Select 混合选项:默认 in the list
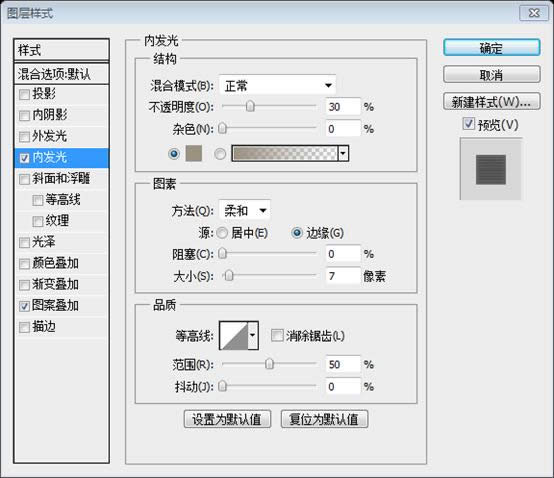554x478 pixels. (x=61, y=74)
